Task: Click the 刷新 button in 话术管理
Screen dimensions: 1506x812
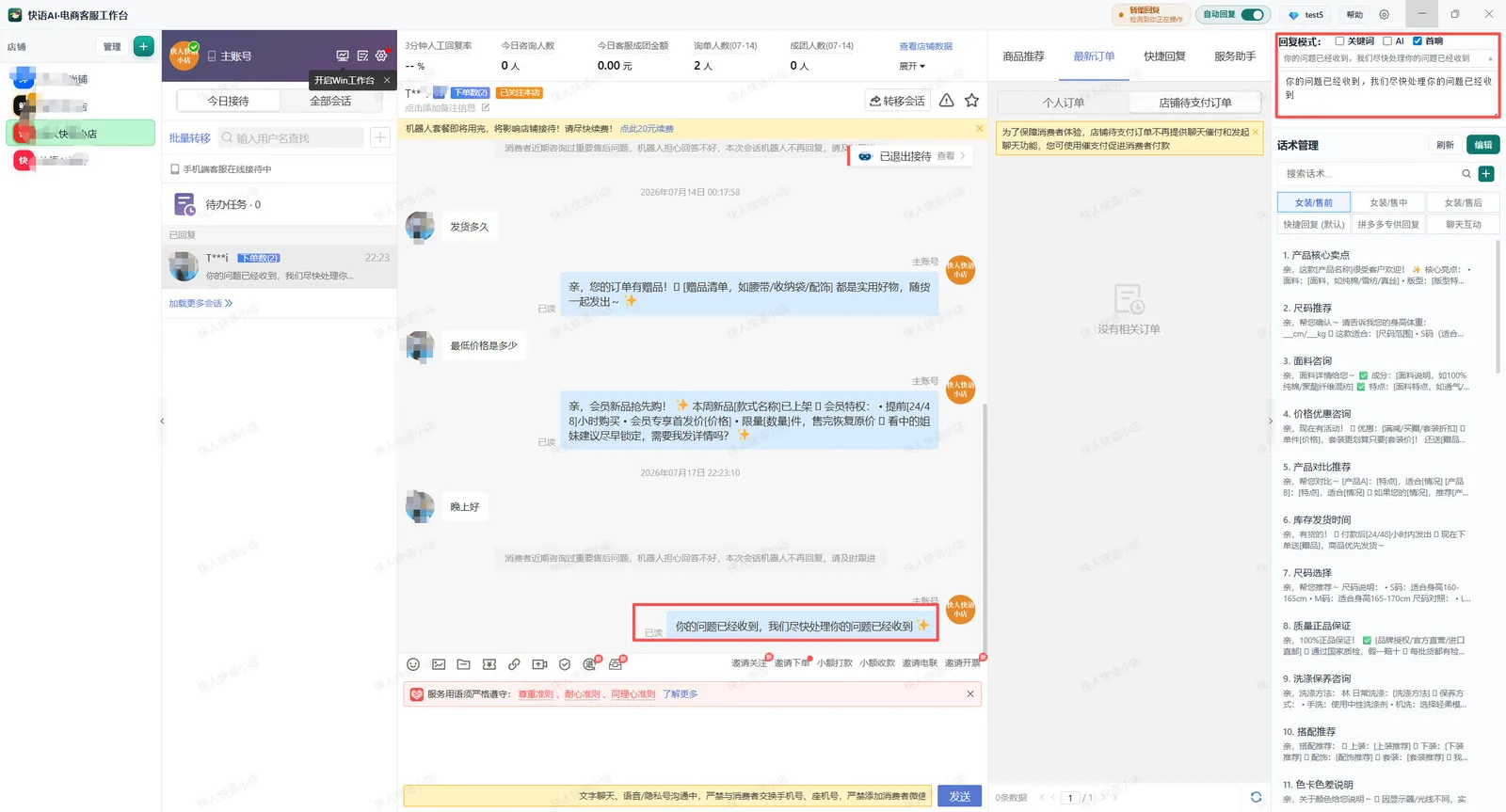Action: pyautogui.click(x=1445, y=145)
